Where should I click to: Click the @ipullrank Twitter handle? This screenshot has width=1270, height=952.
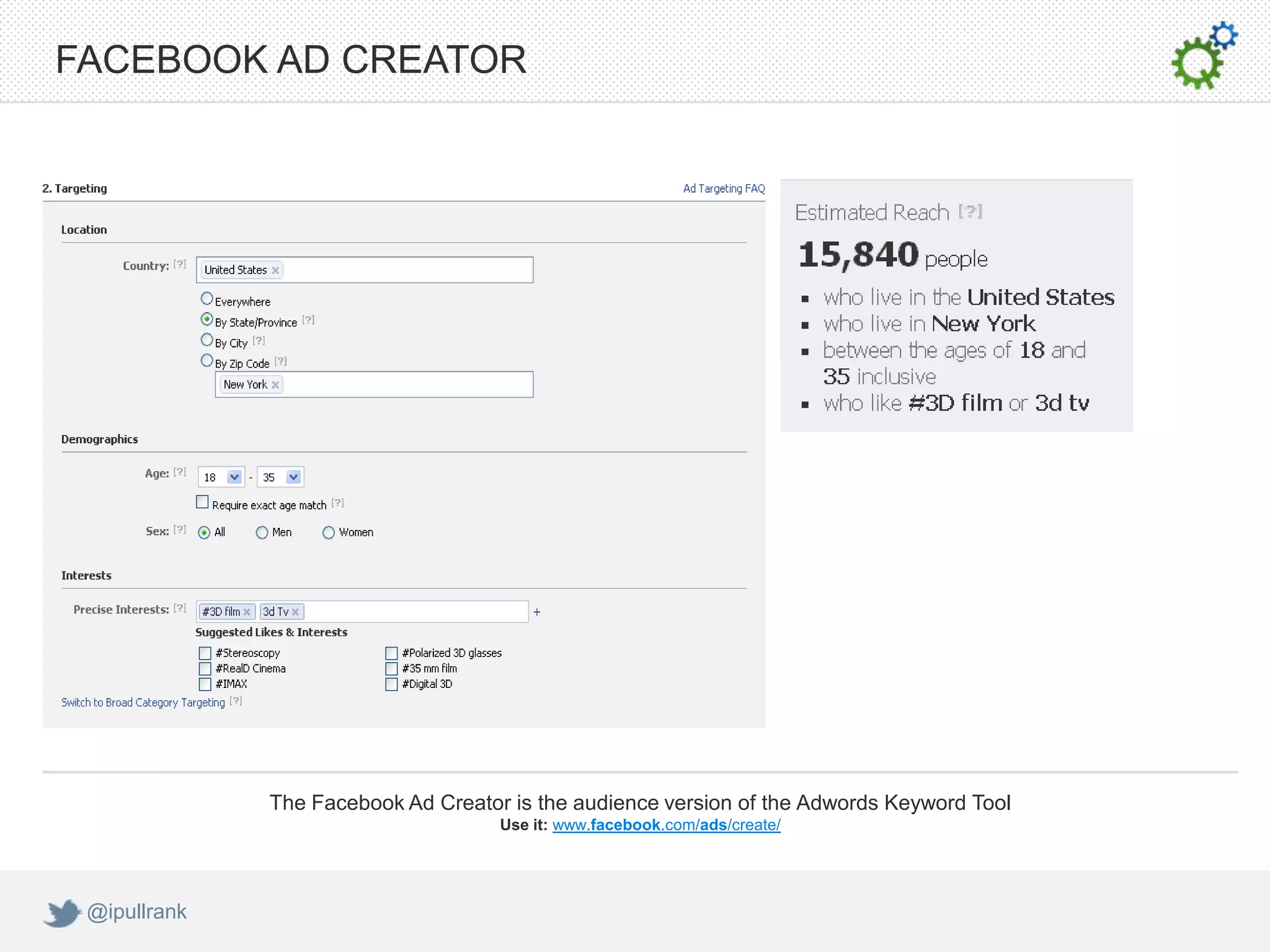point(136,912)
